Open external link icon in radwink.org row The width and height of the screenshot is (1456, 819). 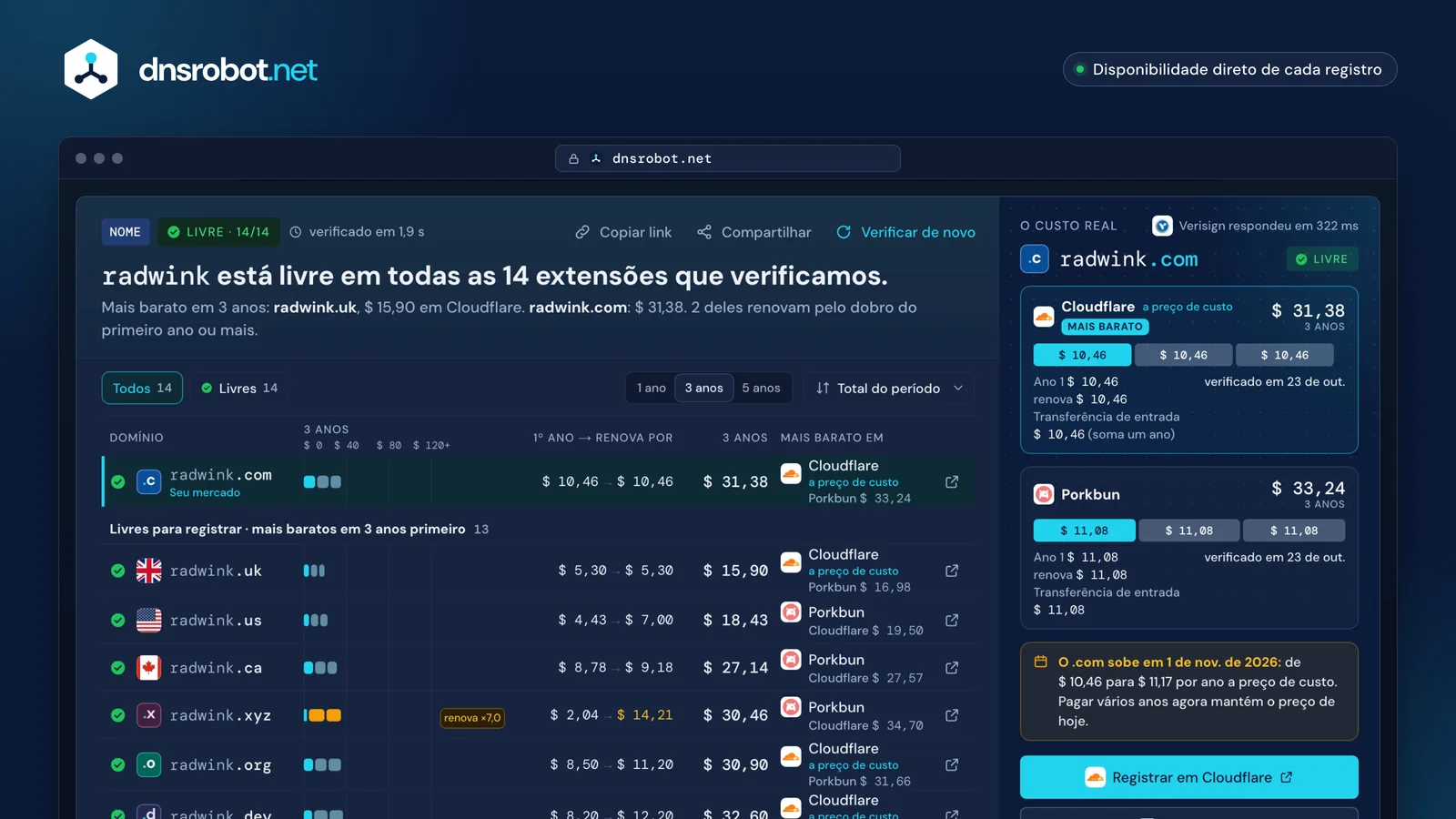(x=952, y=764)
